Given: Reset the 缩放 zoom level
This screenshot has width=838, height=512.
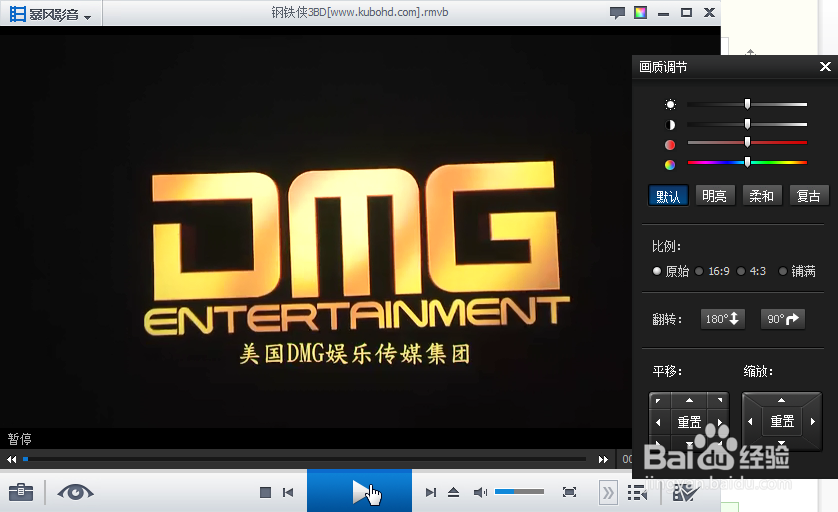Looking at the screenshot, I should click(x=782, y=422).
